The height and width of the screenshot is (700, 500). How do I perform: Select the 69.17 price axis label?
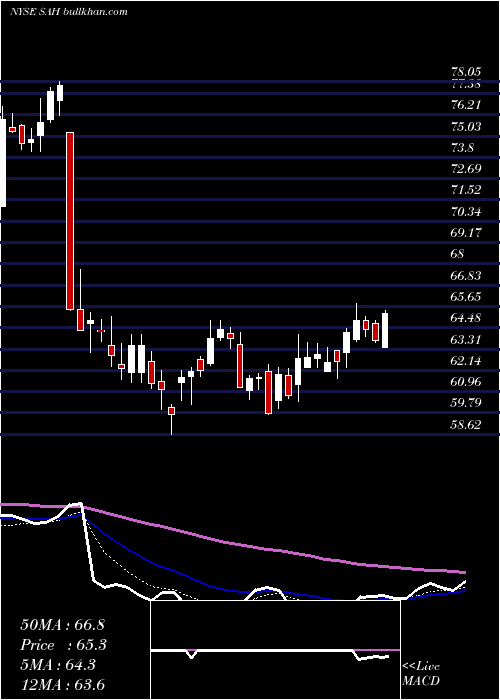click(x=466, y=233)
